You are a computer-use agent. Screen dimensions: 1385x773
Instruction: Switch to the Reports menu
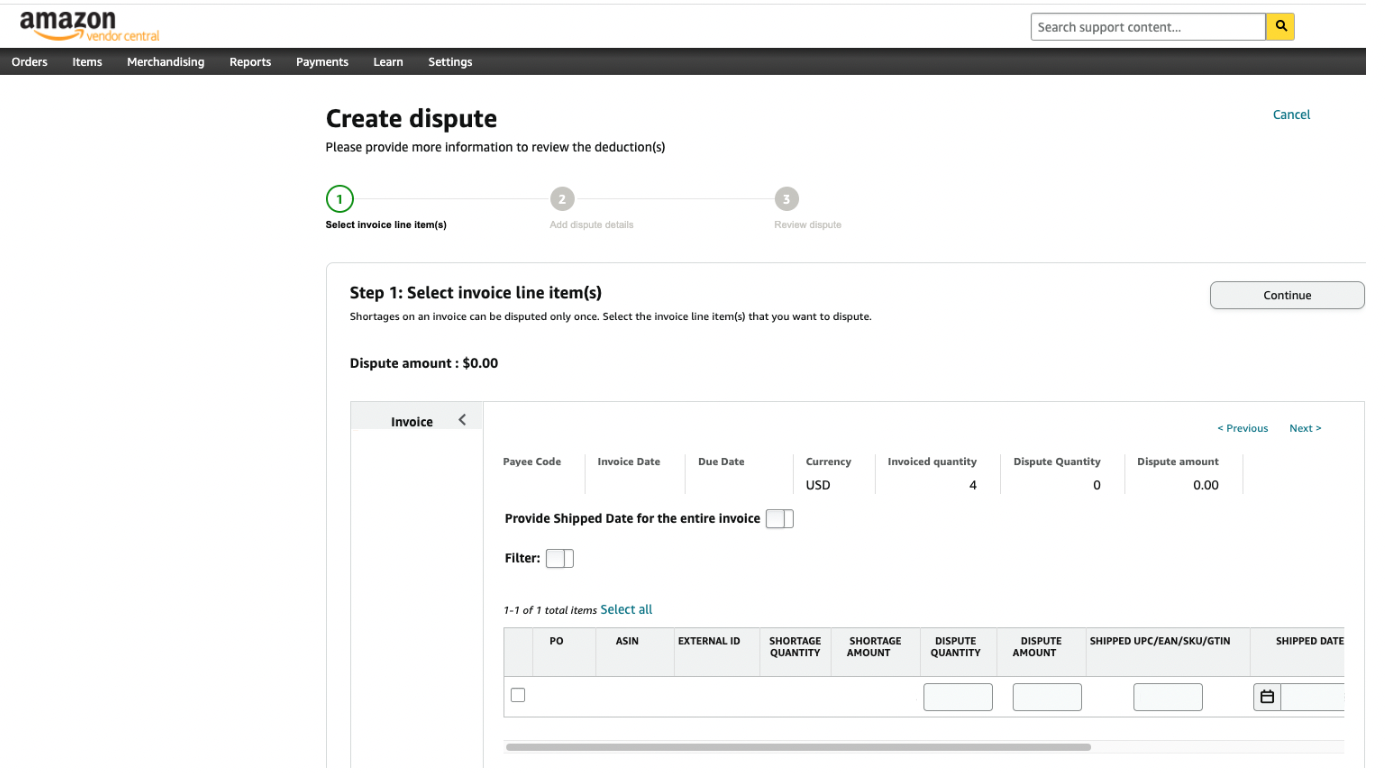[x=249, y=61]
